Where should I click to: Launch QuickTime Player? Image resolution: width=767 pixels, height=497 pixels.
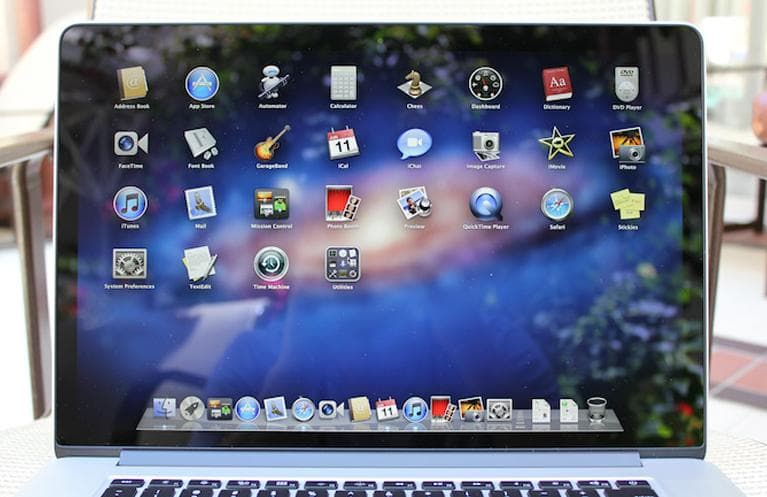tap(486, 204)
